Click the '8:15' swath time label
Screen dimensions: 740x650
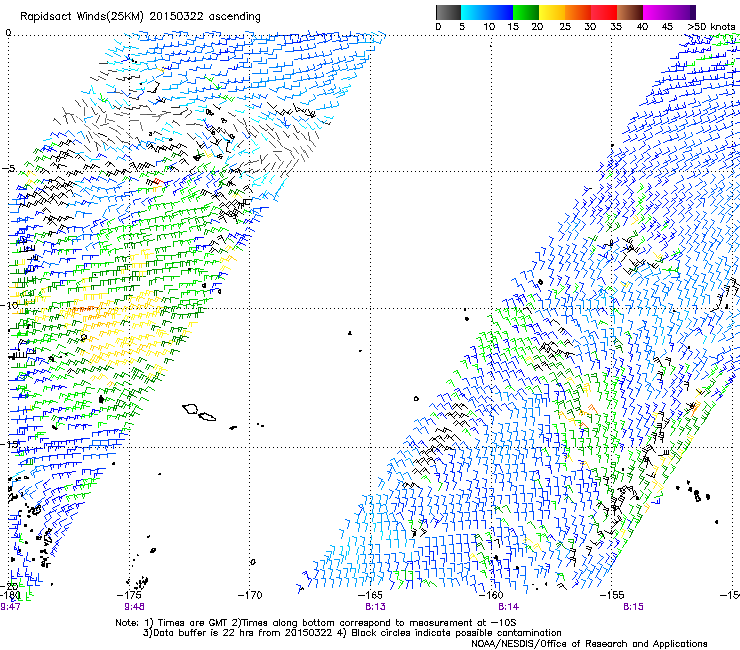[x=633, y=607]
